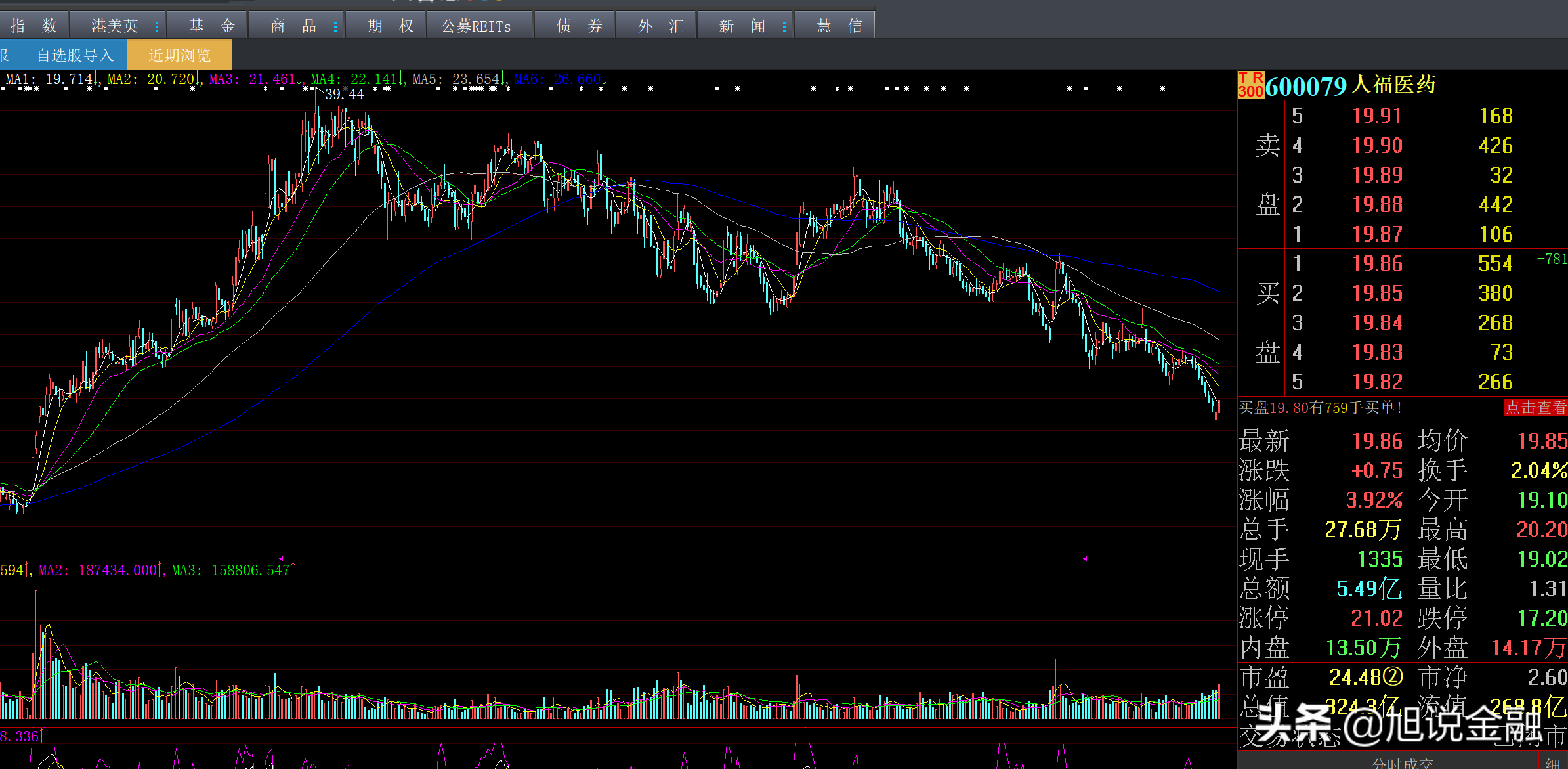The image size is (1568, 769).
Task: Click the 总手 value 27.68万
Action: [x=1363, y=529]
